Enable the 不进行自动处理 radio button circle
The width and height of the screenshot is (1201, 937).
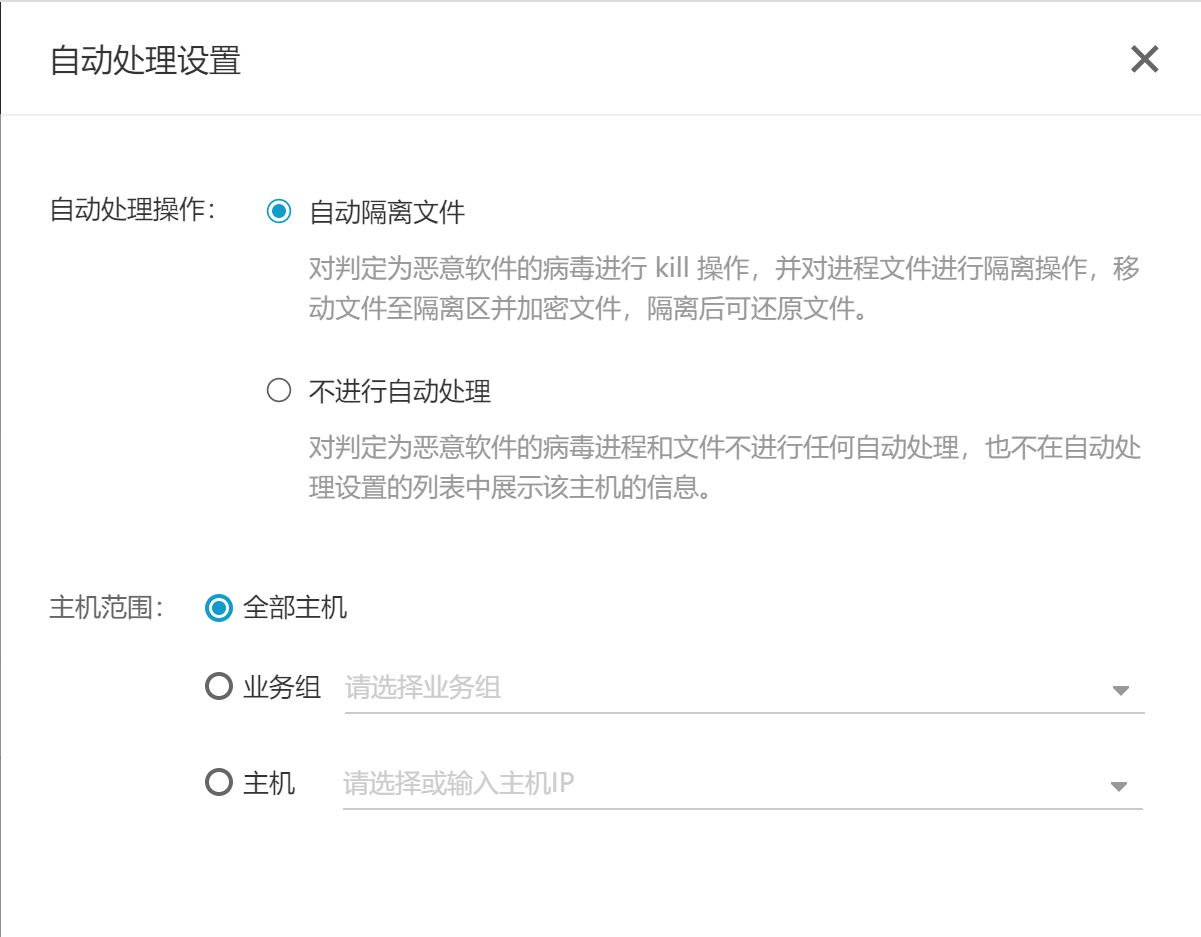279,391
